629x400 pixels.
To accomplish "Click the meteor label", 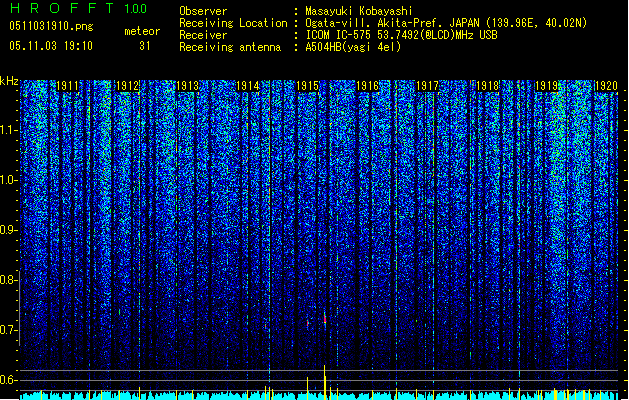I will [142, 31].
